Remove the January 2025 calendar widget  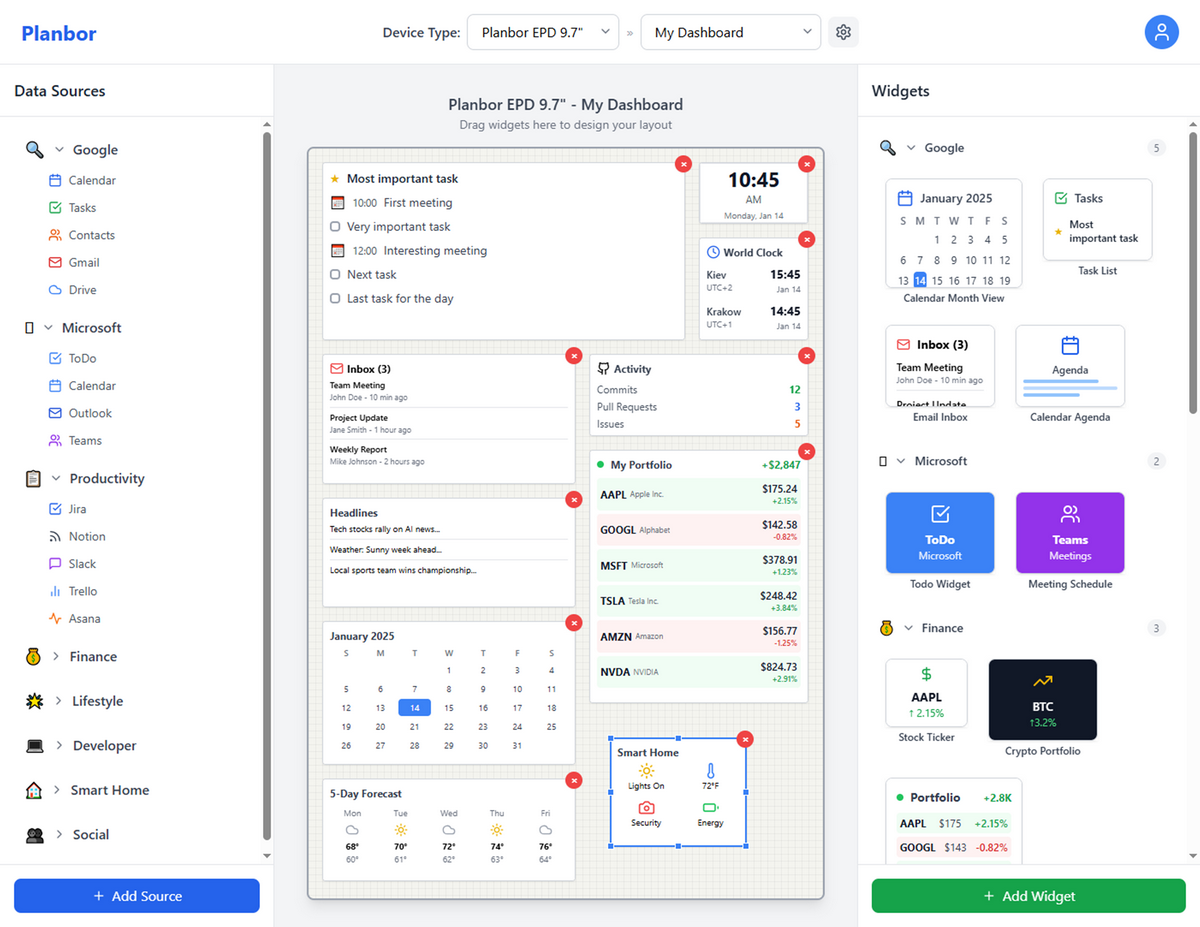click(x=574, y=622)
